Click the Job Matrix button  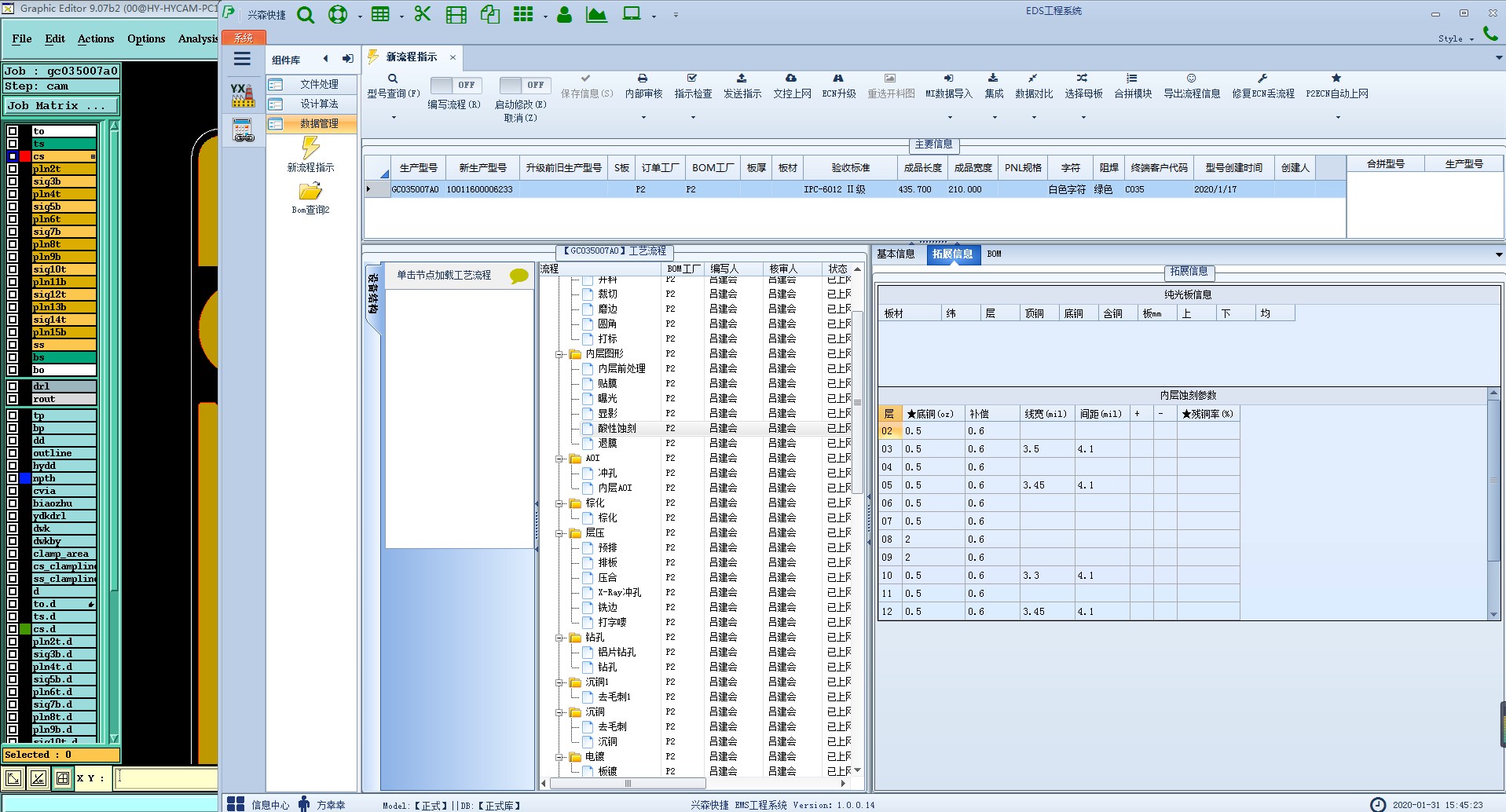61,105
